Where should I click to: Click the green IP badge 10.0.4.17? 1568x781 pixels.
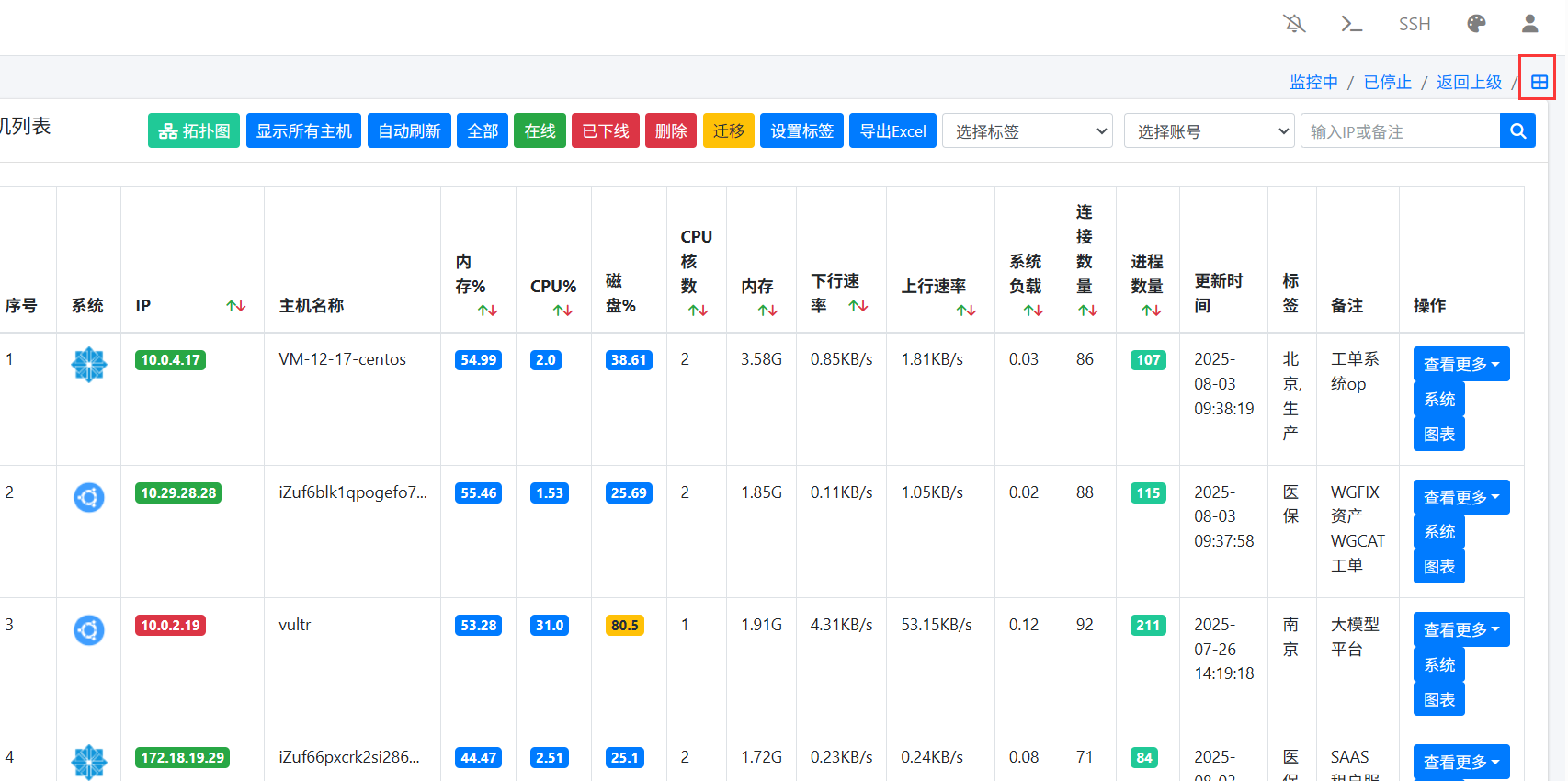[170, 360]
